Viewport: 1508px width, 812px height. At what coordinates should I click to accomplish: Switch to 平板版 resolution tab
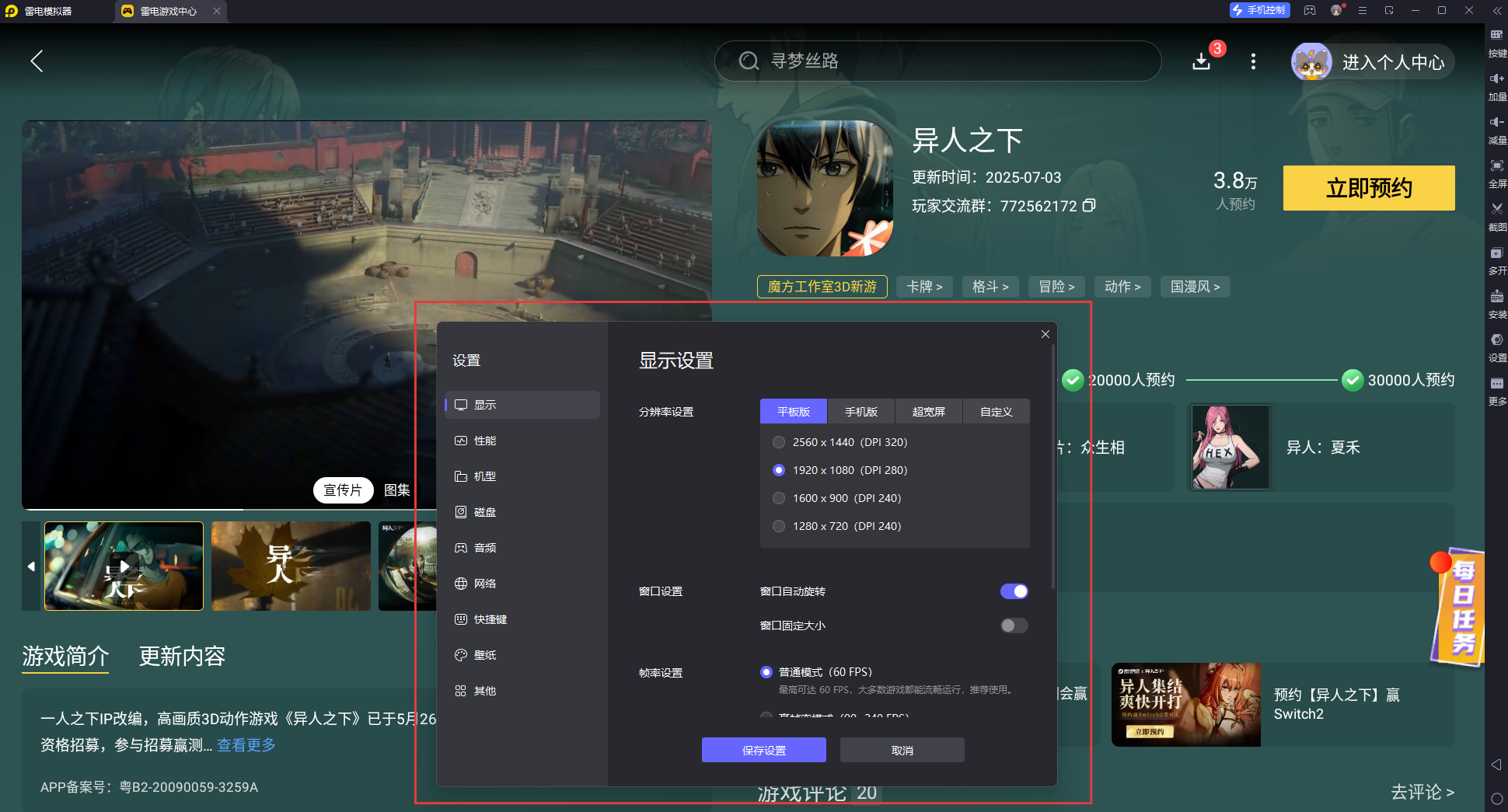pyautogui.click(x=794, y=412)
